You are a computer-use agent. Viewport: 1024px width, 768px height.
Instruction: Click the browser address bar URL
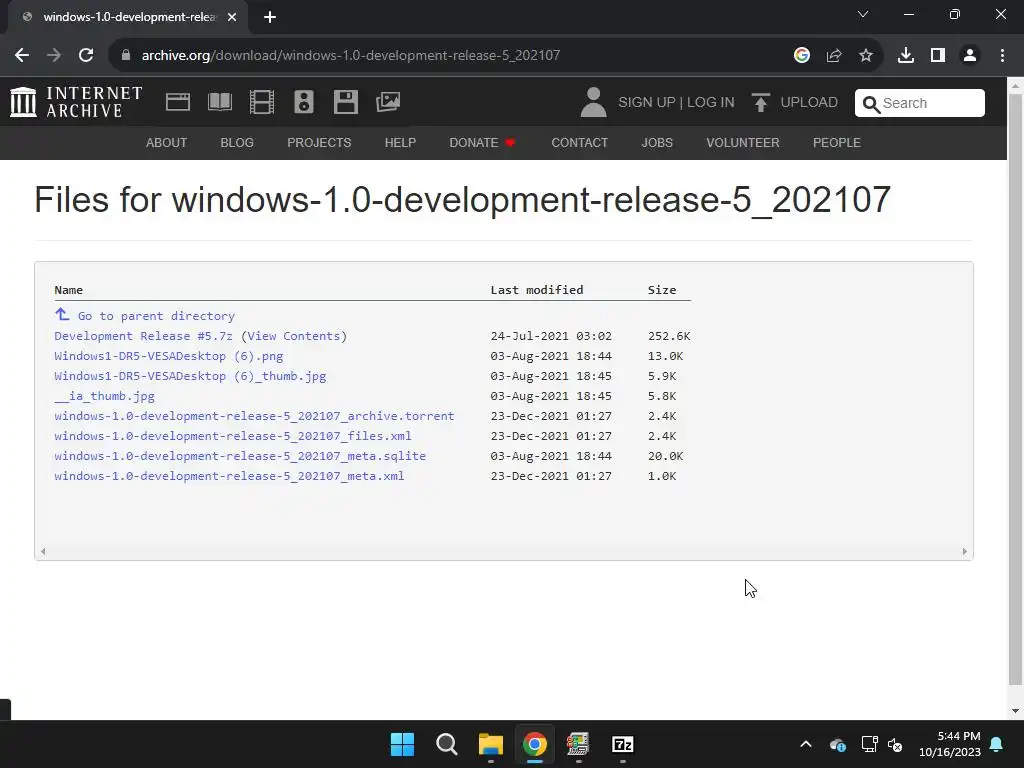pos(351,56)
